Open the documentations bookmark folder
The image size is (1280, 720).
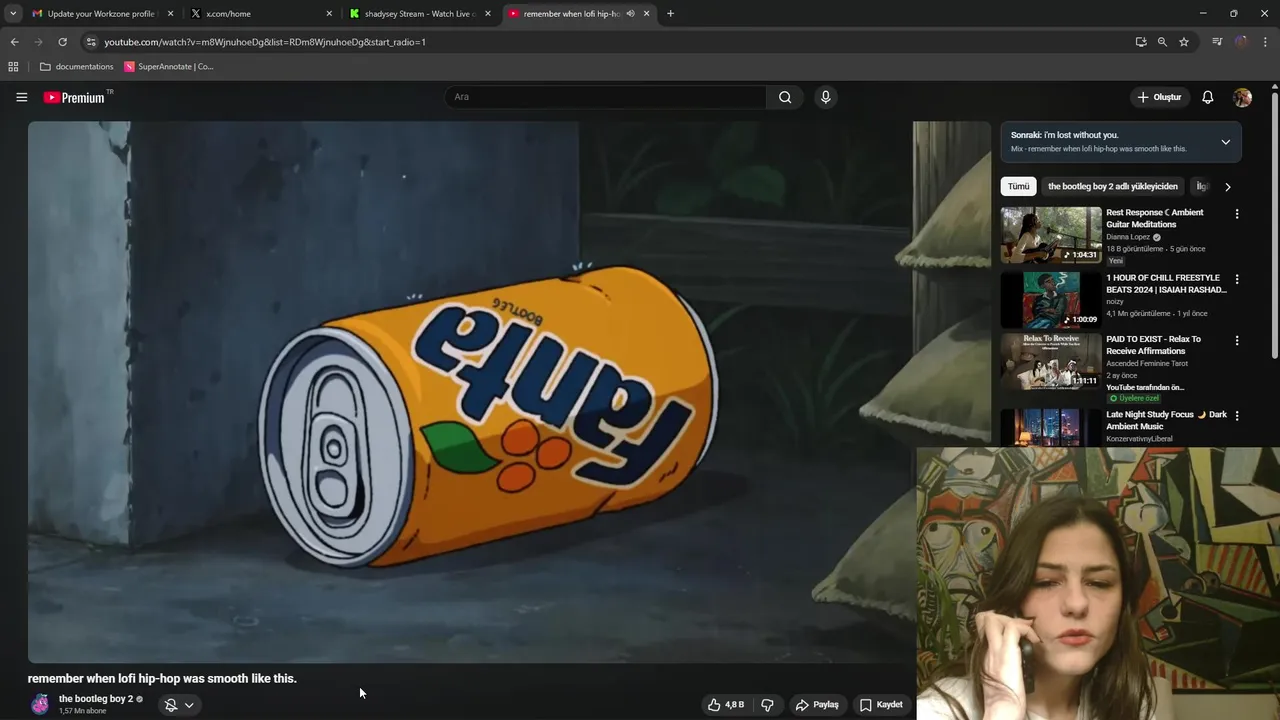[77, 67]
